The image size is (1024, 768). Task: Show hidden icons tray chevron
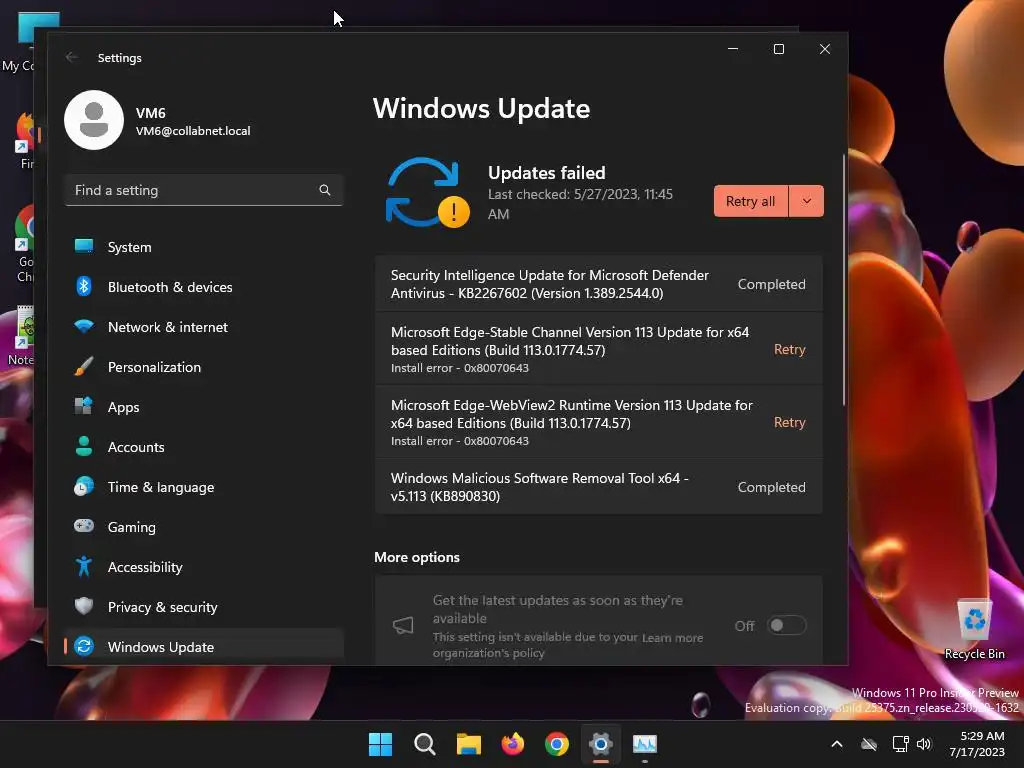point(837,744)
